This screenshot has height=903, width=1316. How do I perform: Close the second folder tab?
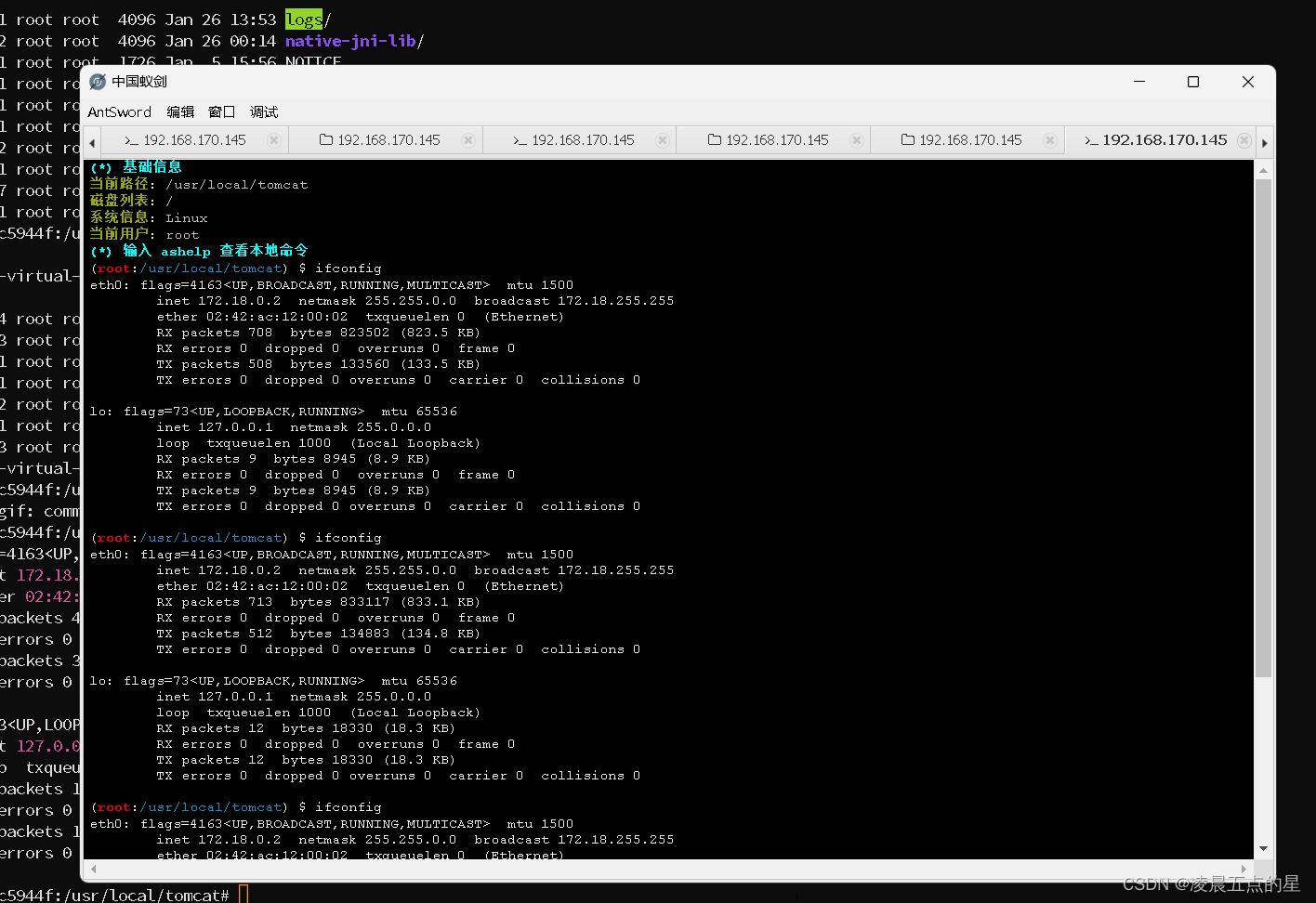[x=857, y=140]
